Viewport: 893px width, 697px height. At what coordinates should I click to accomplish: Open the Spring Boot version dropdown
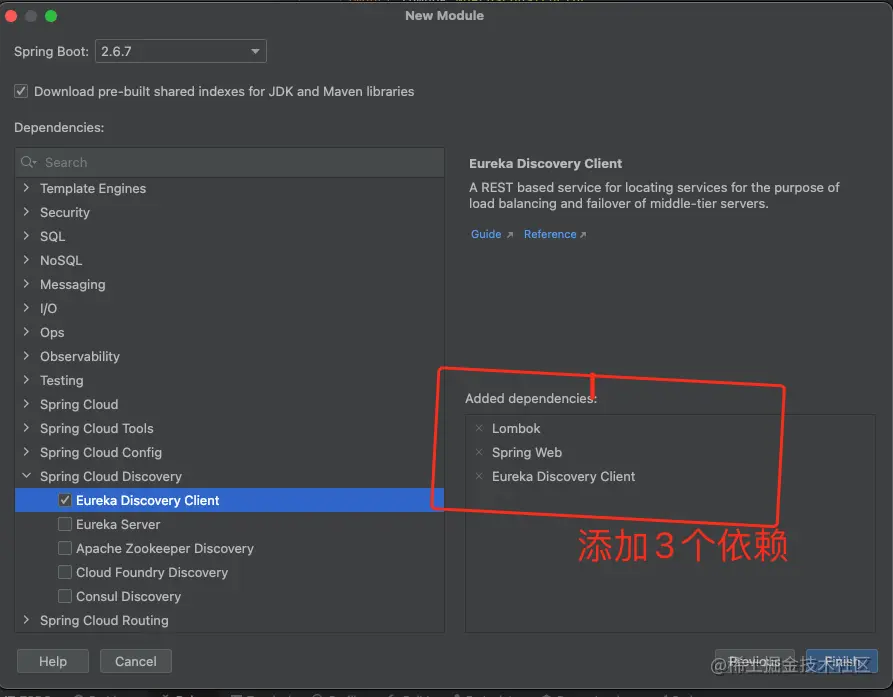tap(181, 51)
